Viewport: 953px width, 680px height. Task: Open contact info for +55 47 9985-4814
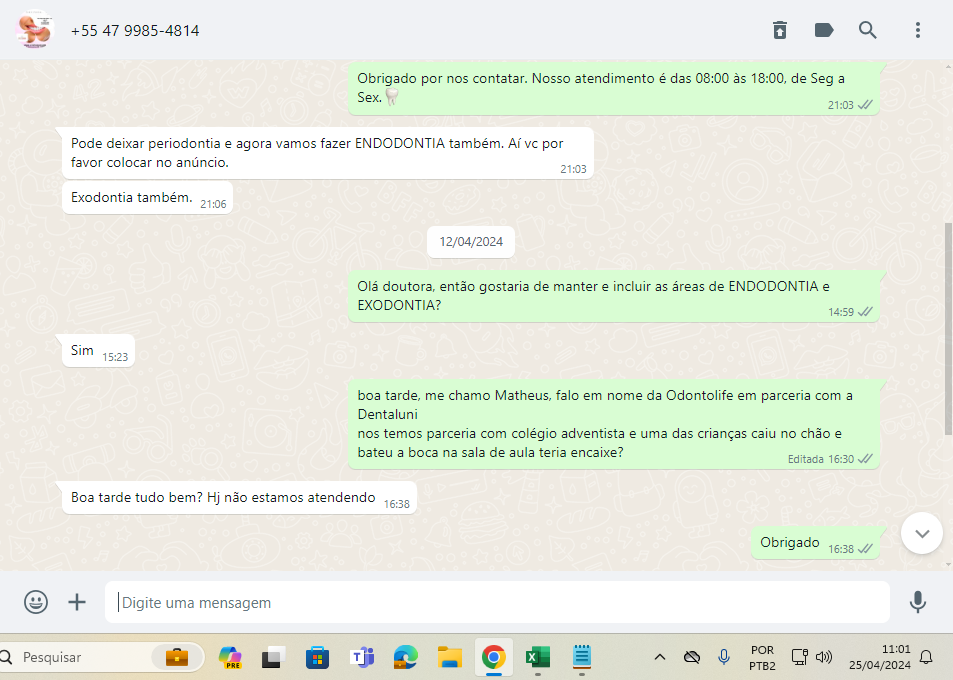(135, 31)
